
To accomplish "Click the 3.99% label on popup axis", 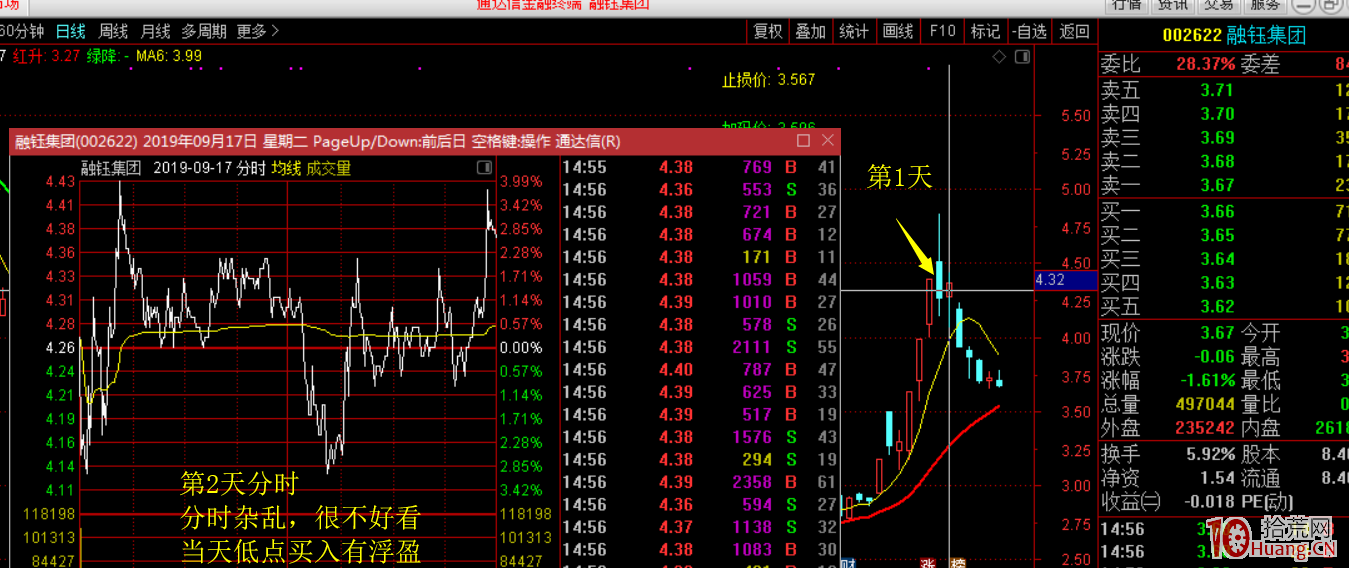I will click(521, 182).
